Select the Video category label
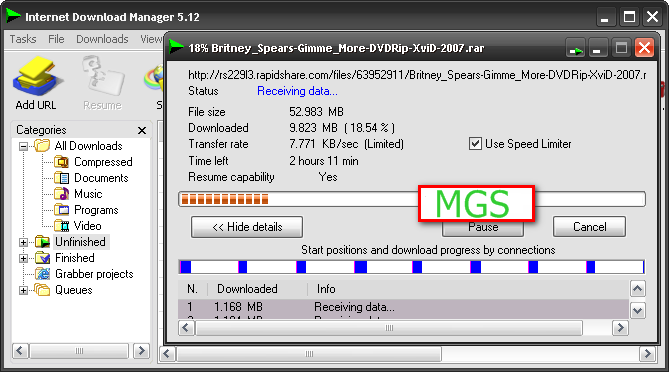This screenshot has height=372, width=669. 87,226
